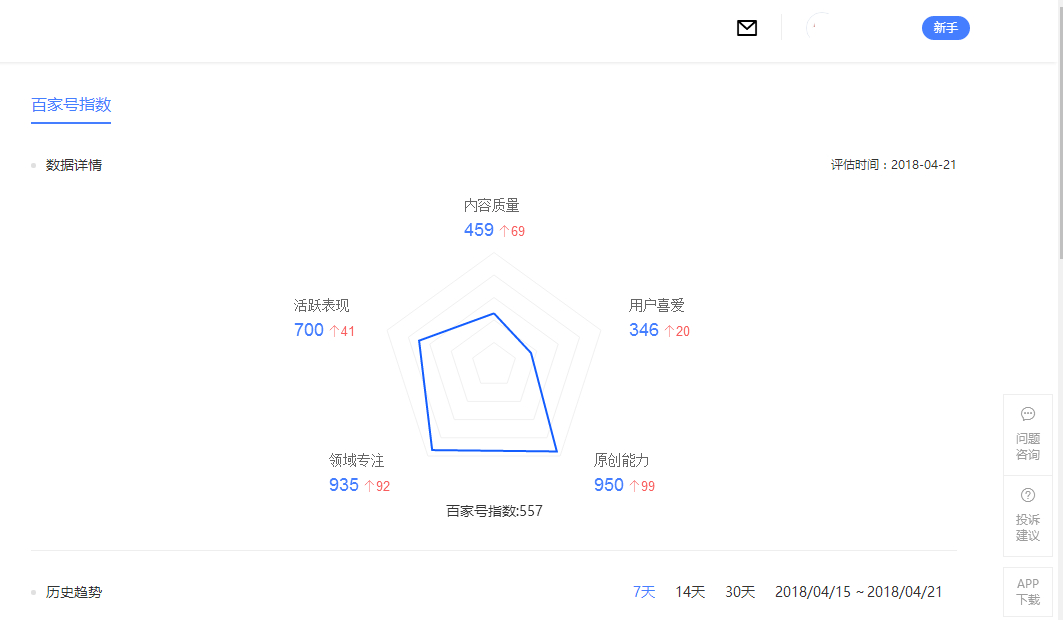Switch history trend to 7天
Viewport: 1063px width, 620px height.
click(644, 592)
